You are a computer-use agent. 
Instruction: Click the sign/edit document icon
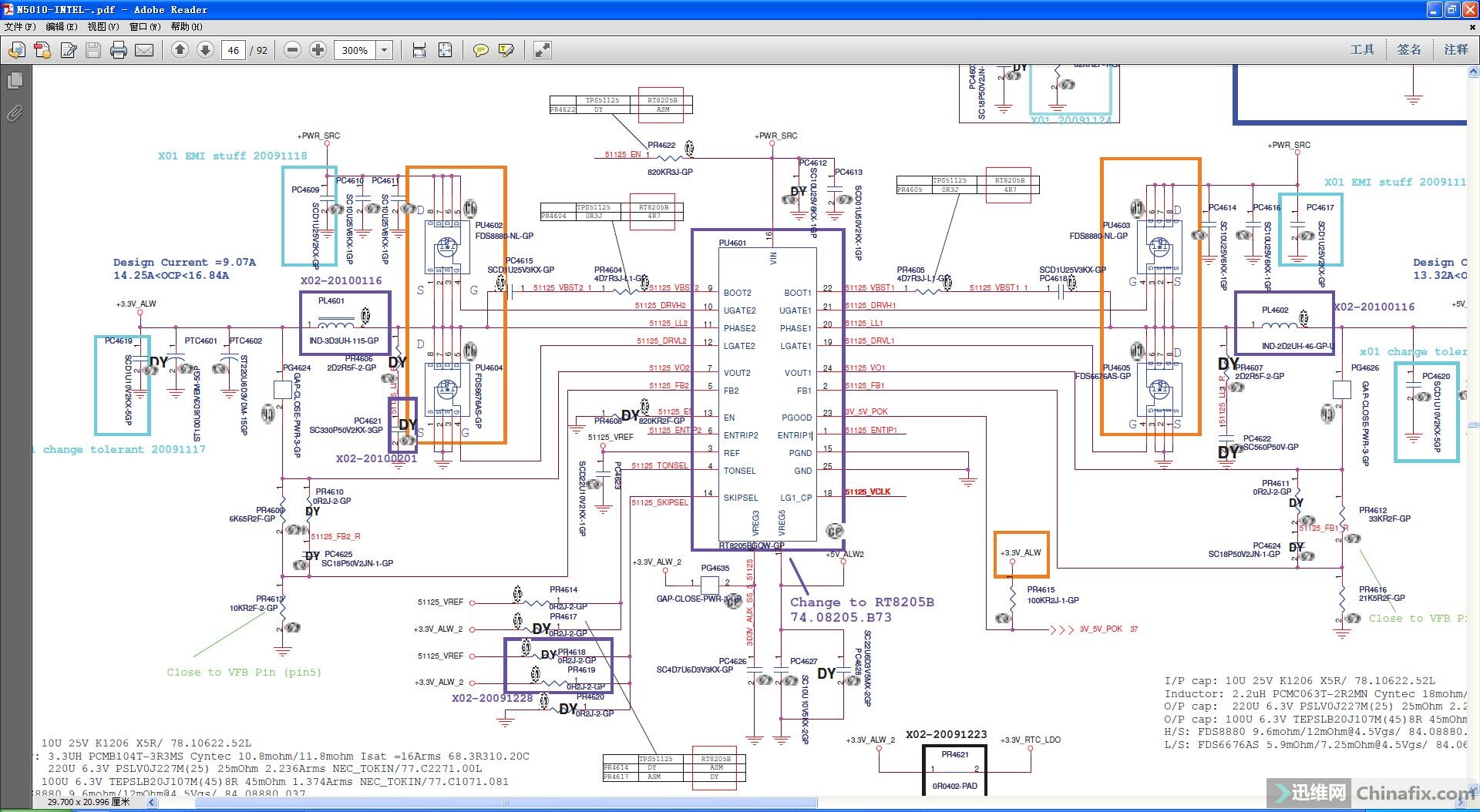(69, 50)
